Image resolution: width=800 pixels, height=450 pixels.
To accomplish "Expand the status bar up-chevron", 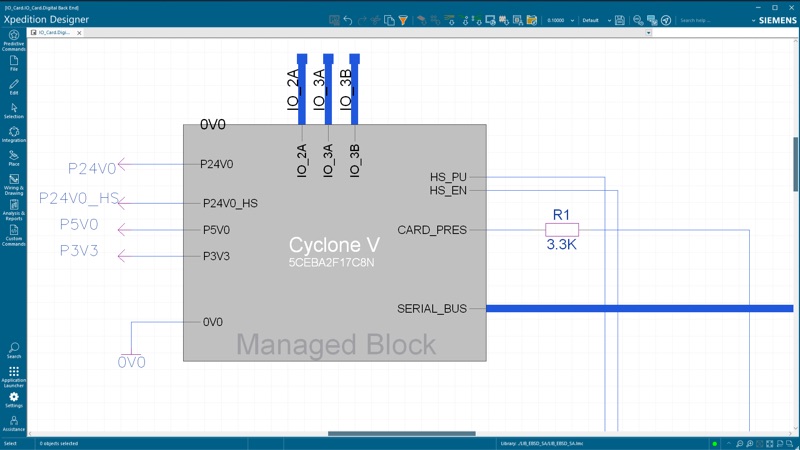I will point(729,444).
